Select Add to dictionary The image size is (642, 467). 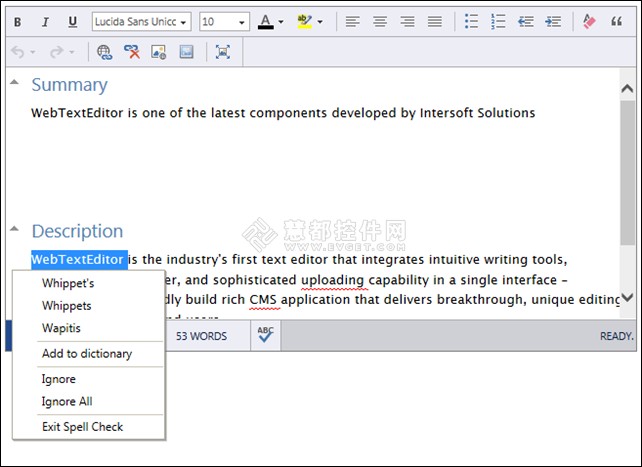89,354
